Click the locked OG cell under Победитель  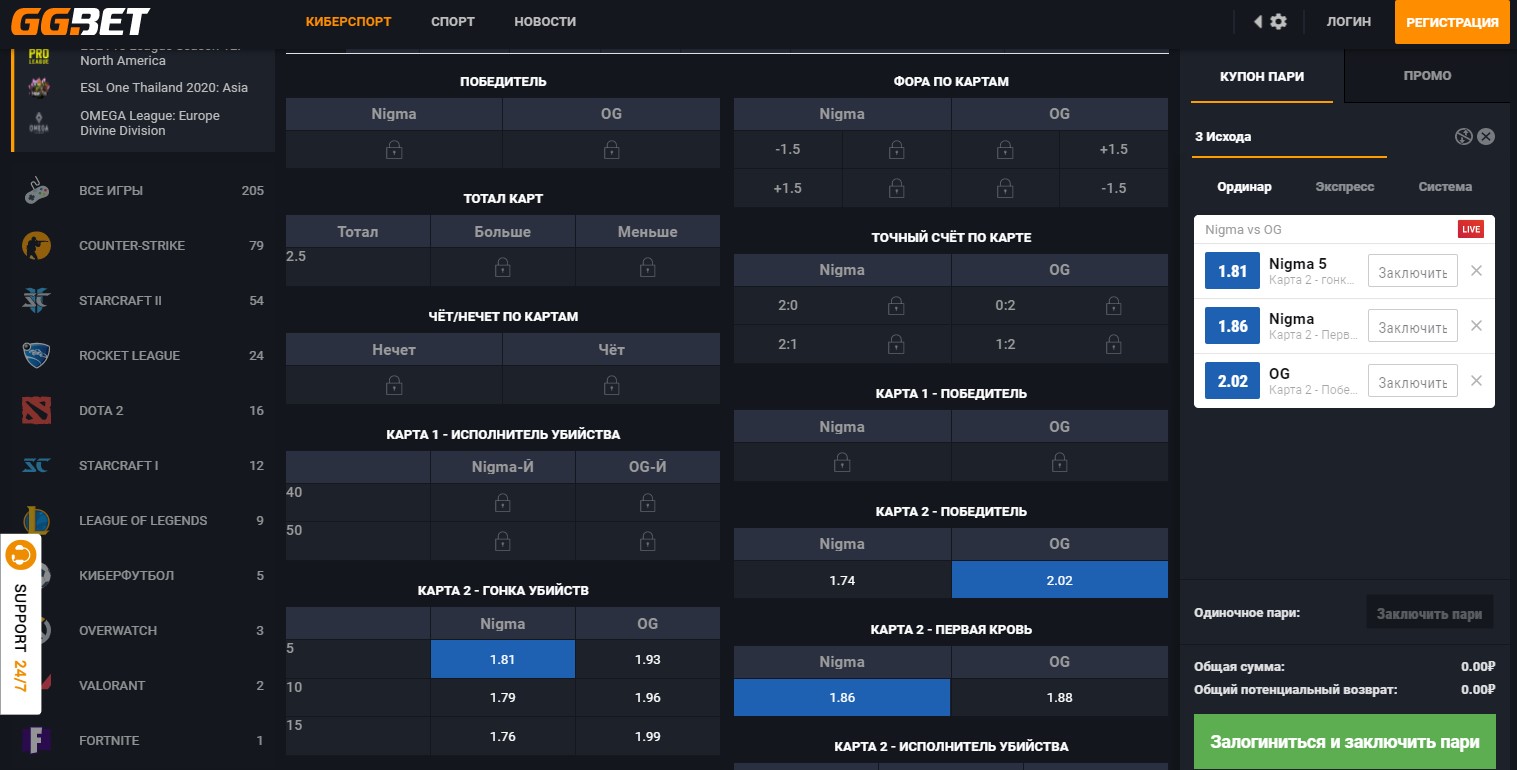coord(611,149)
